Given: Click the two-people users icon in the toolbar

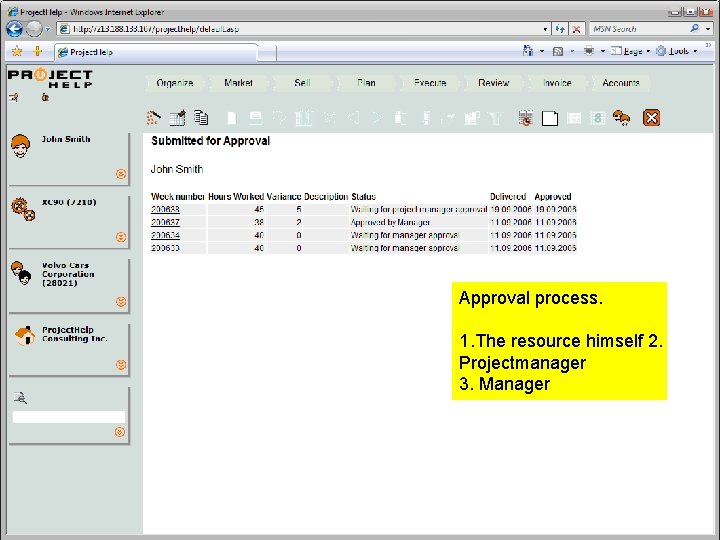Looking at the screenshot, I should (621, 118).
